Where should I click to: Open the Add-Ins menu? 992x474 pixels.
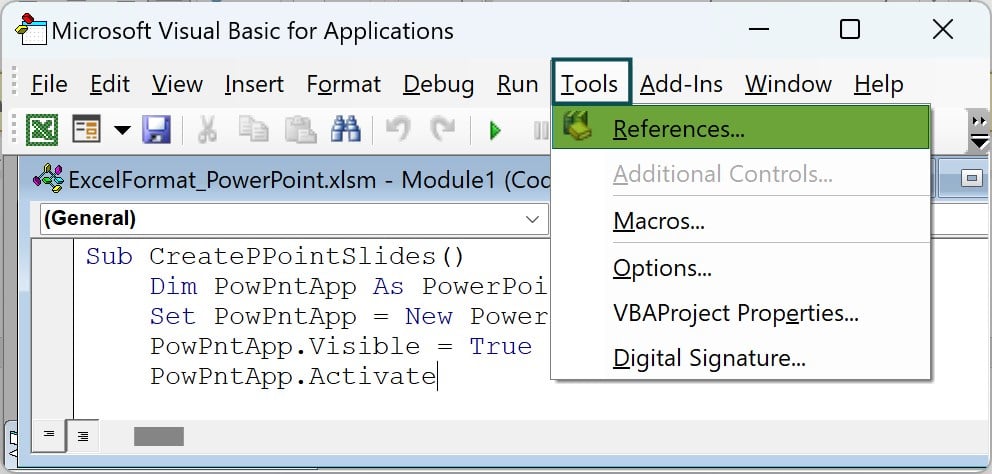pos(681,84)
